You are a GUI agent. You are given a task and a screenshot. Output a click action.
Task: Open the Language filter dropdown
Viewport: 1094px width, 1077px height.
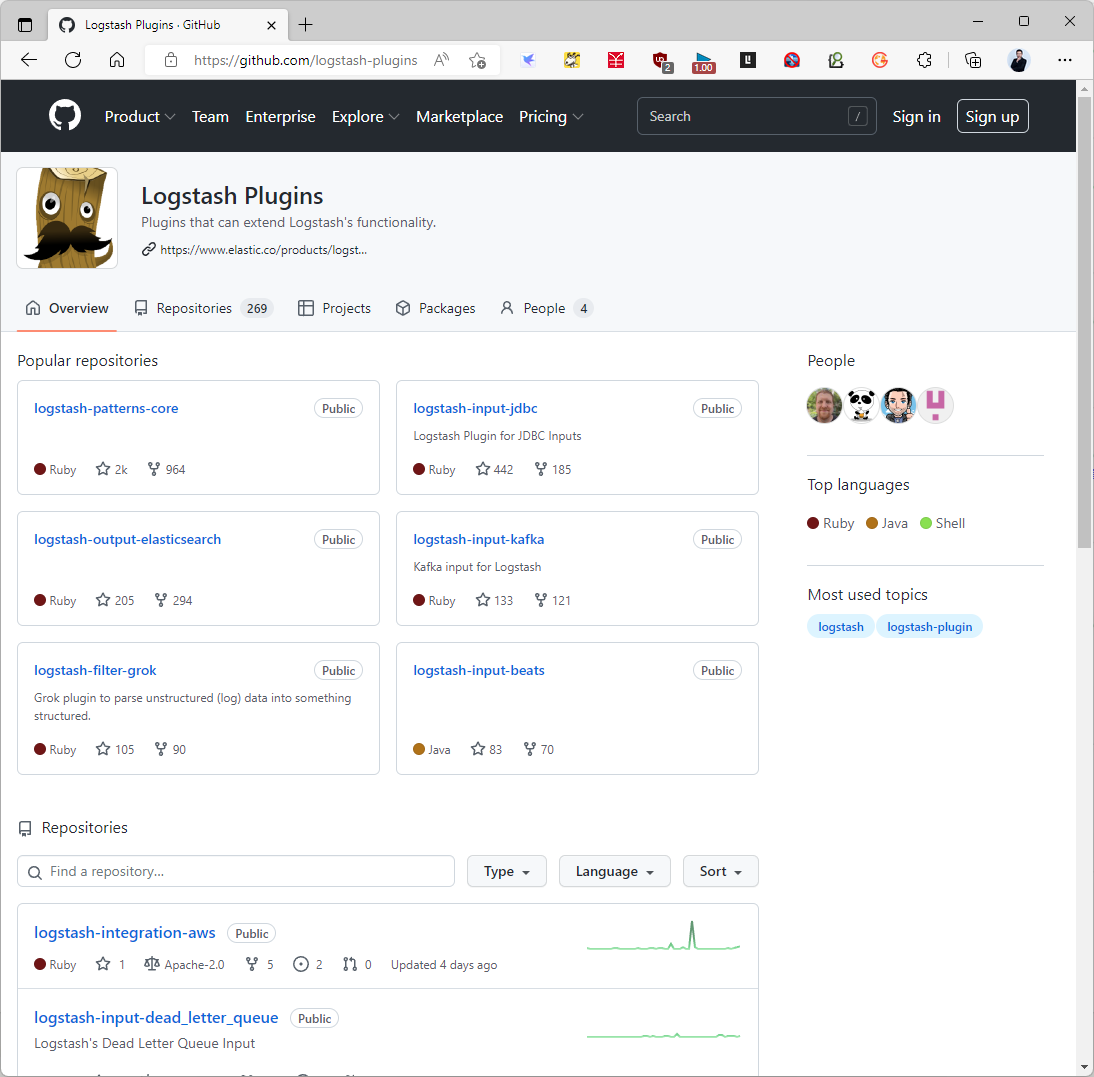click(615, 871)
